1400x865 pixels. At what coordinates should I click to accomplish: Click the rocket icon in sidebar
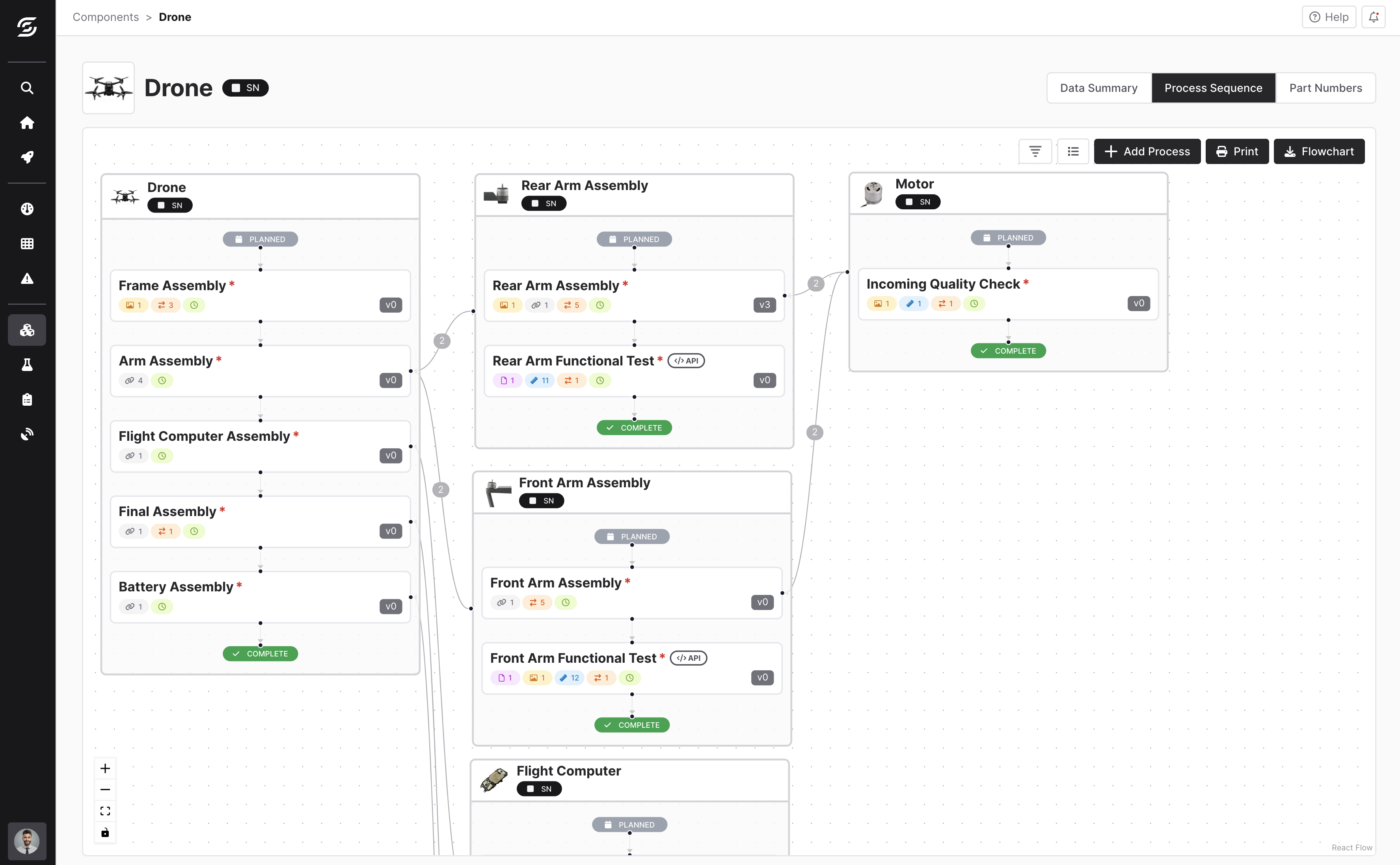pos(27,157)
